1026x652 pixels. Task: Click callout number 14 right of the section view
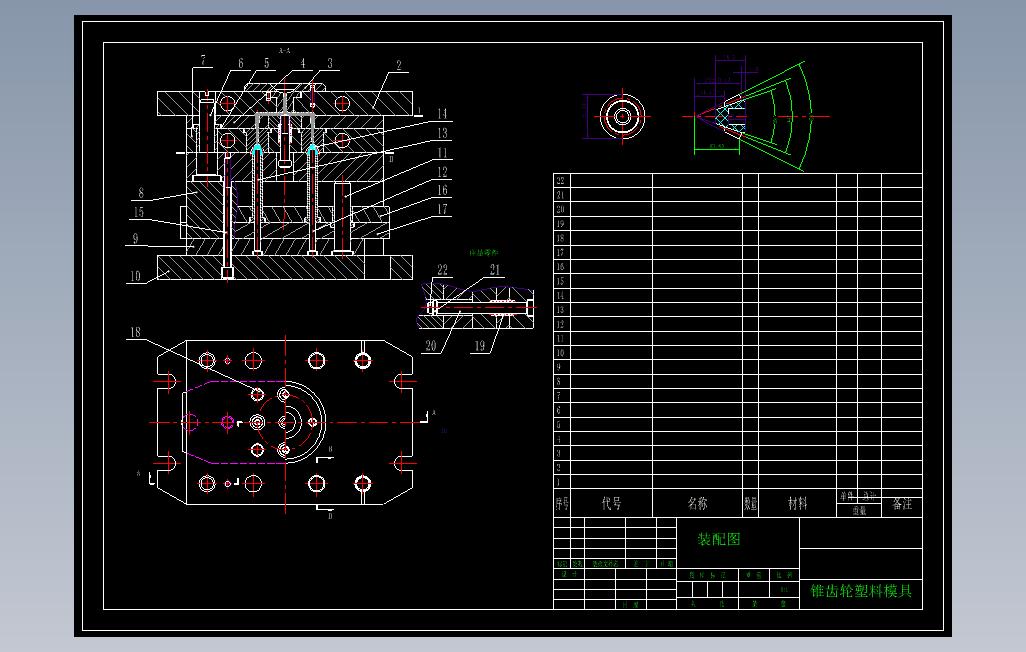pos(442,114)
